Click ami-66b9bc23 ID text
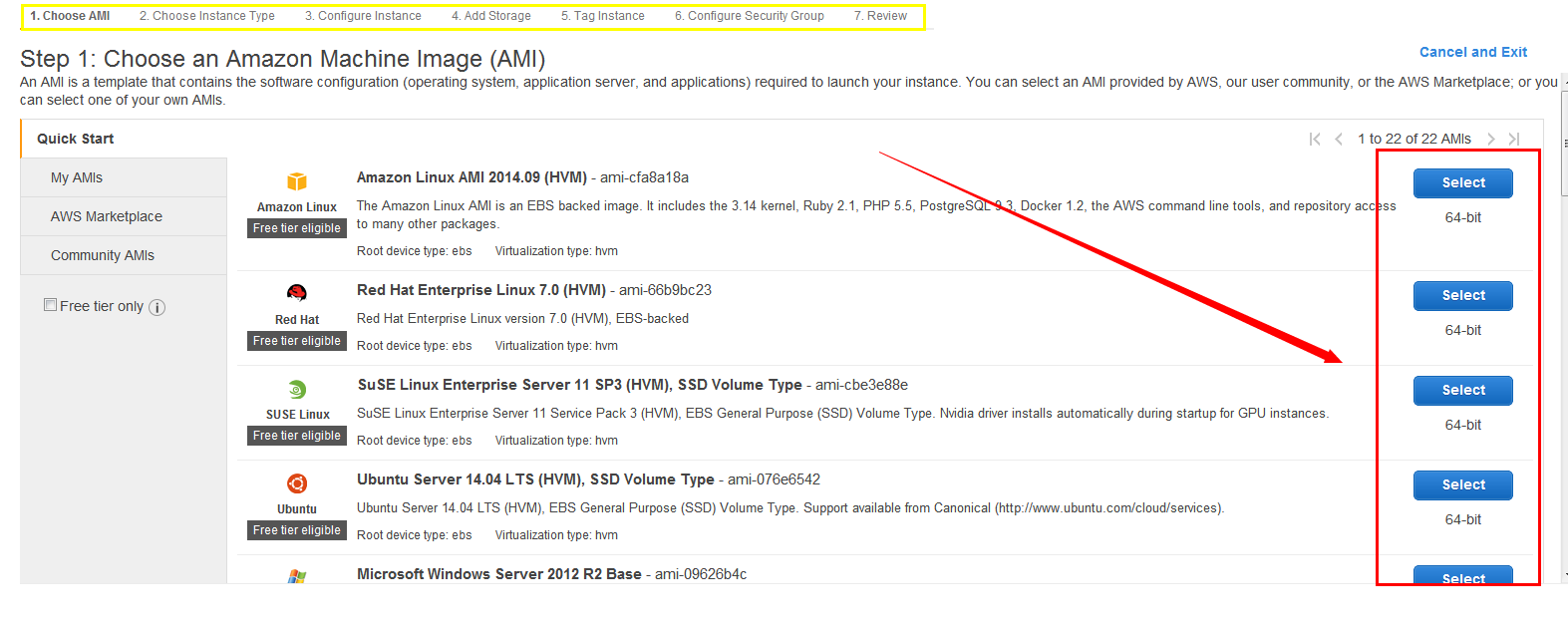The image size is (1568, 636). tap(665, 290)
